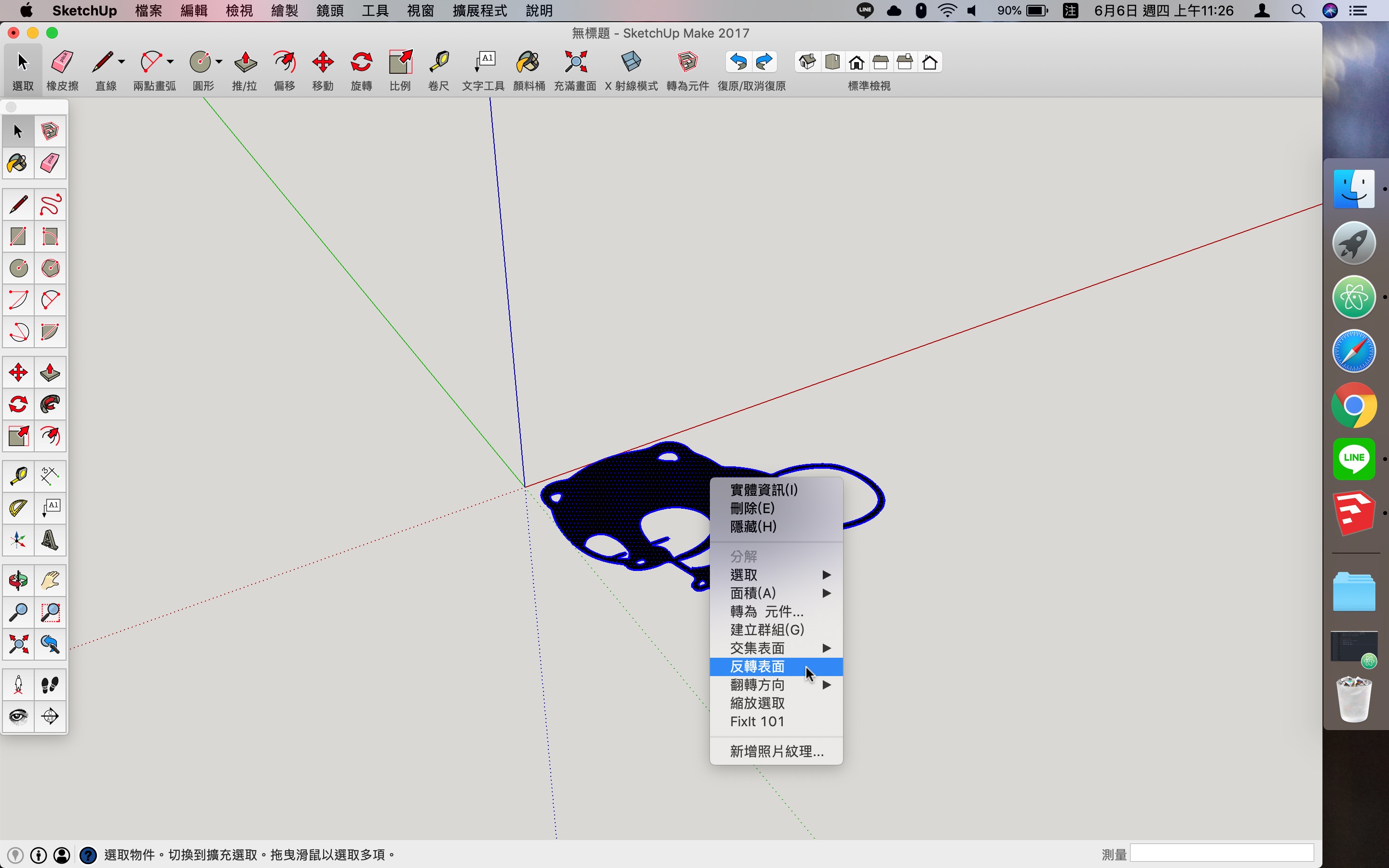Click the Offset tool icon
This screenshot has width=1389, height=868.
[x=284, y=63]
